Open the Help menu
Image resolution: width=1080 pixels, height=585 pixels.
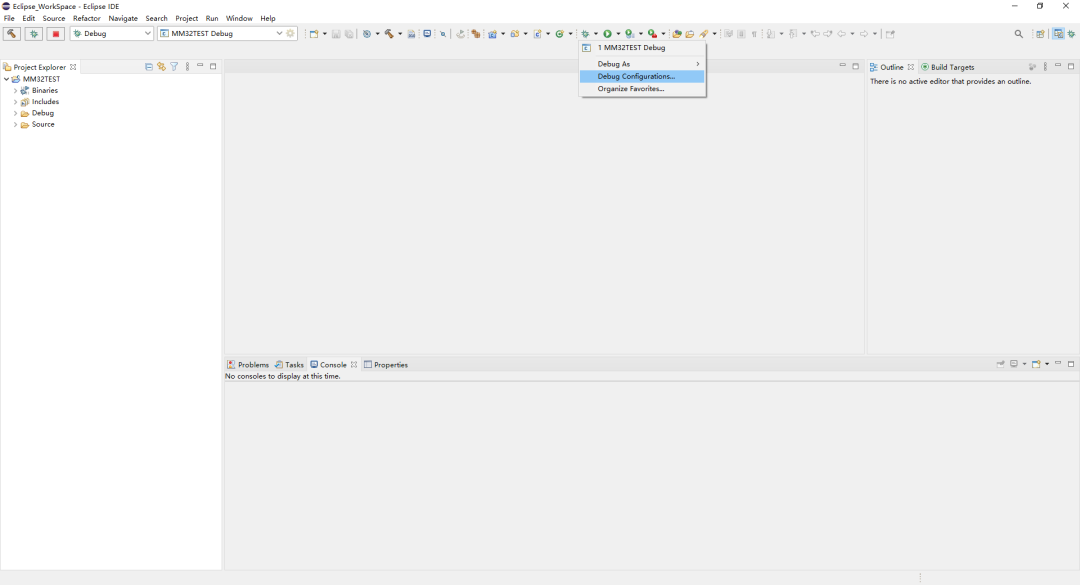point(268,19)
